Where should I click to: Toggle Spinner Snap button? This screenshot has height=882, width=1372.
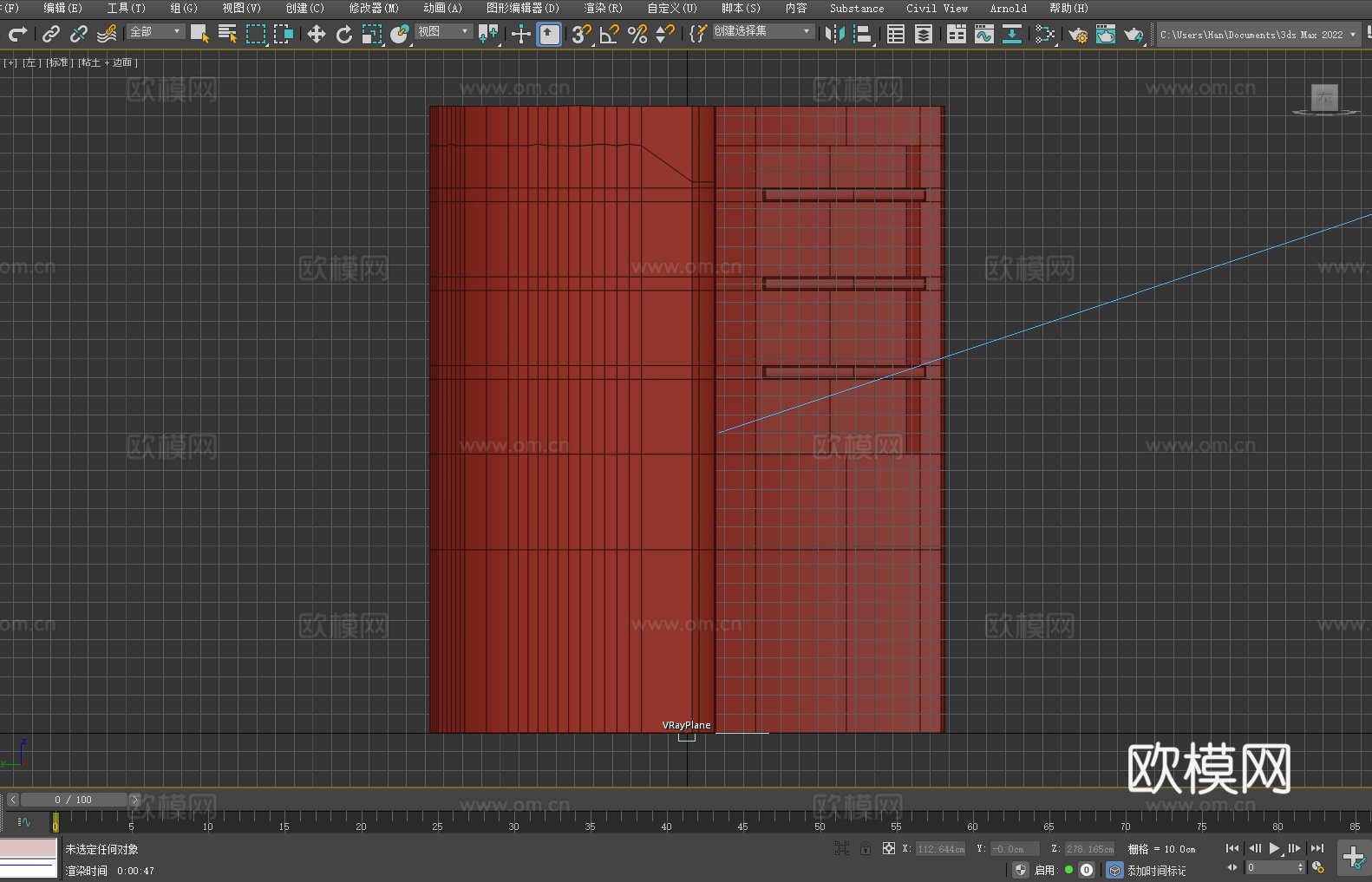[665, 34]
